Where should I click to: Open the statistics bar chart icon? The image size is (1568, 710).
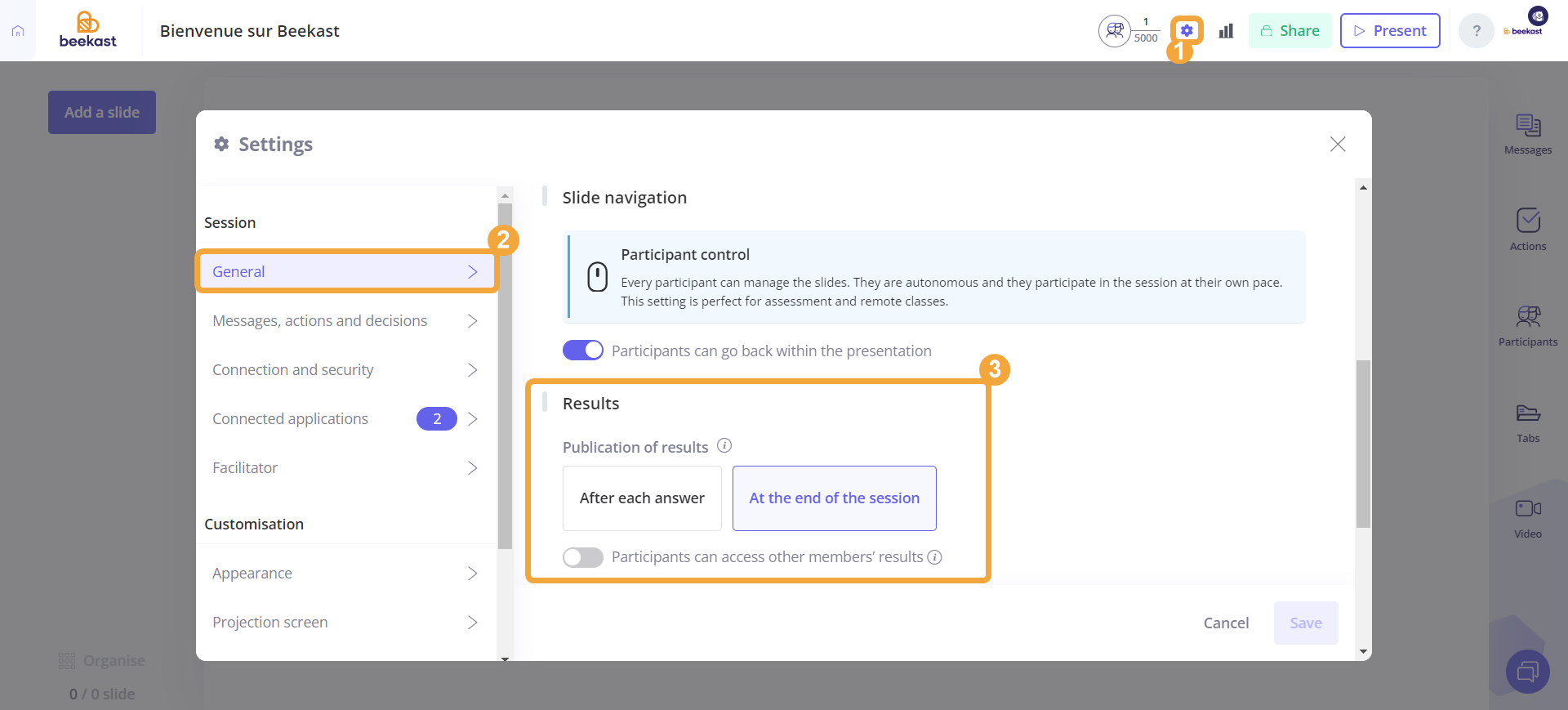[1226, 31]
